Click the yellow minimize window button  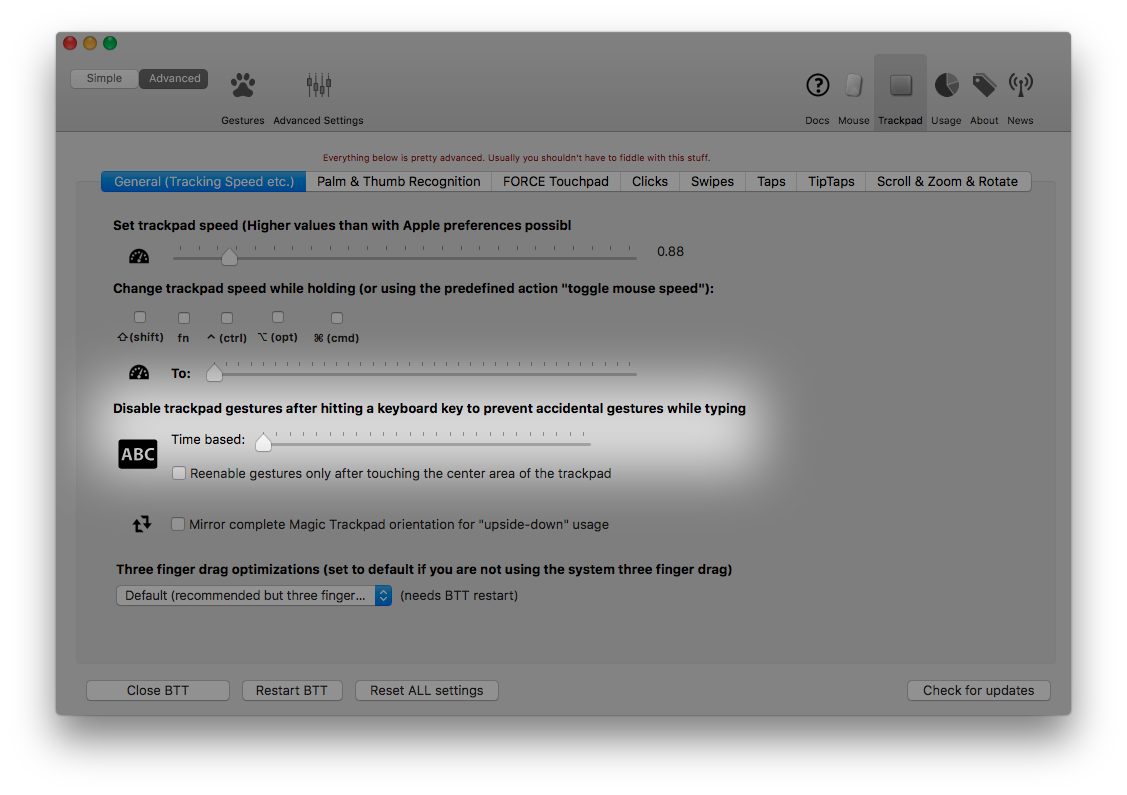(90, 43)
